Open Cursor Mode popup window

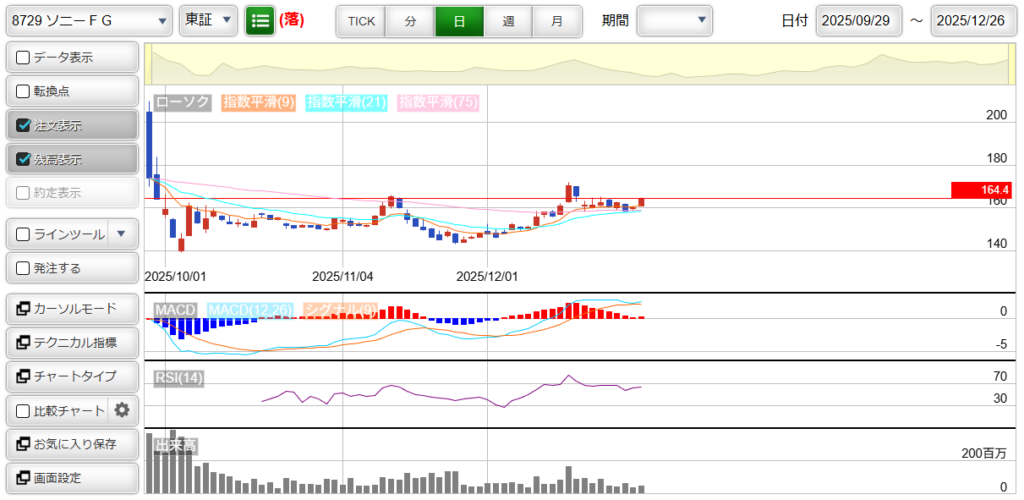coord(71,309)
